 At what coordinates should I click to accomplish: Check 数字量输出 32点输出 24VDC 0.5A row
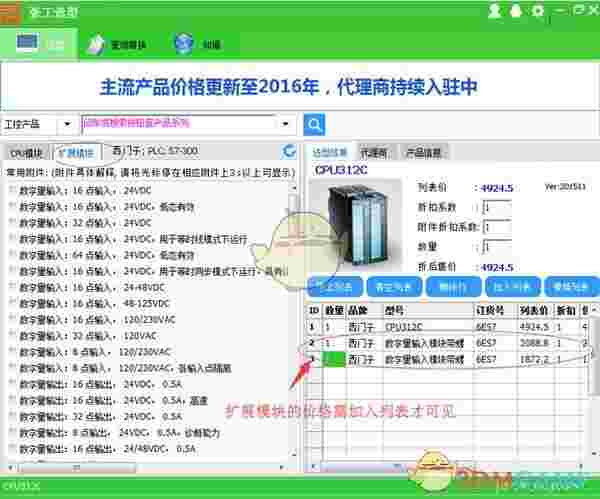point(13,416)
